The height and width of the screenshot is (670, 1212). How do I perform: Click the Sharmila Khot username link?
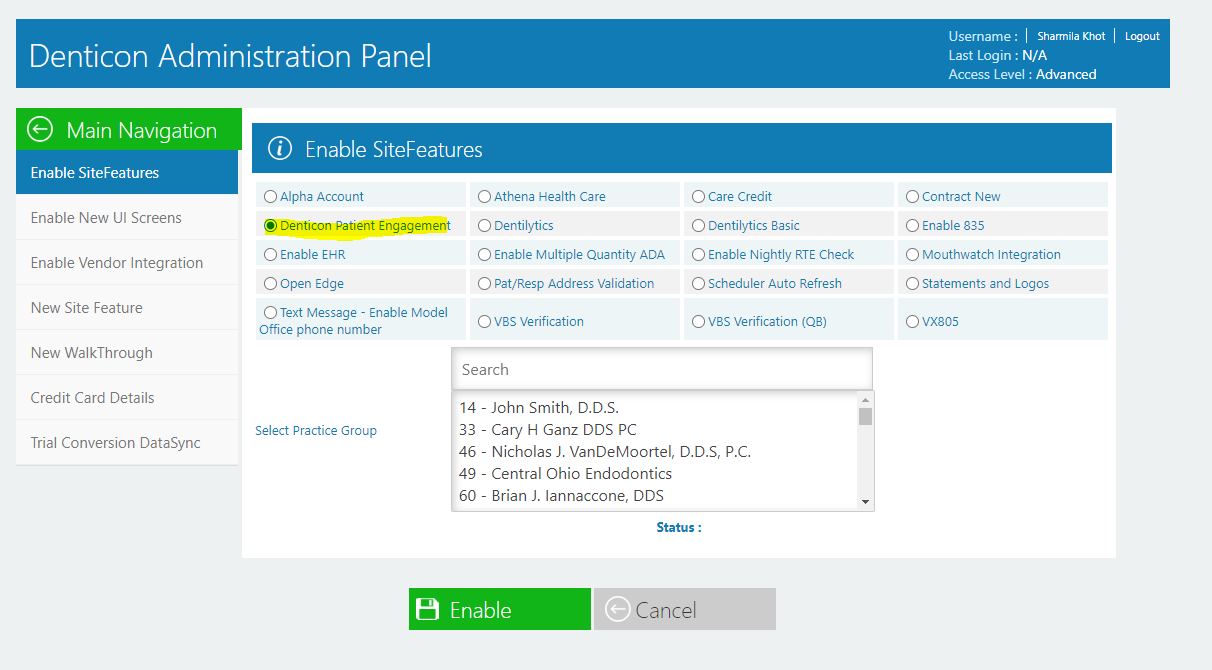pyautogui.click(x=1071, y=36)
